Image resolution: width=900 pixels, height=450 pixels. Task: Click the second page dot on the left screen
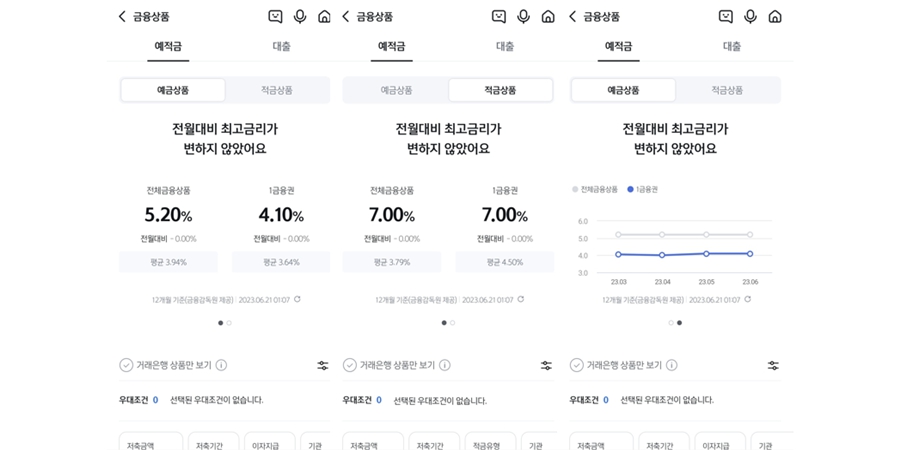point(229,323)
